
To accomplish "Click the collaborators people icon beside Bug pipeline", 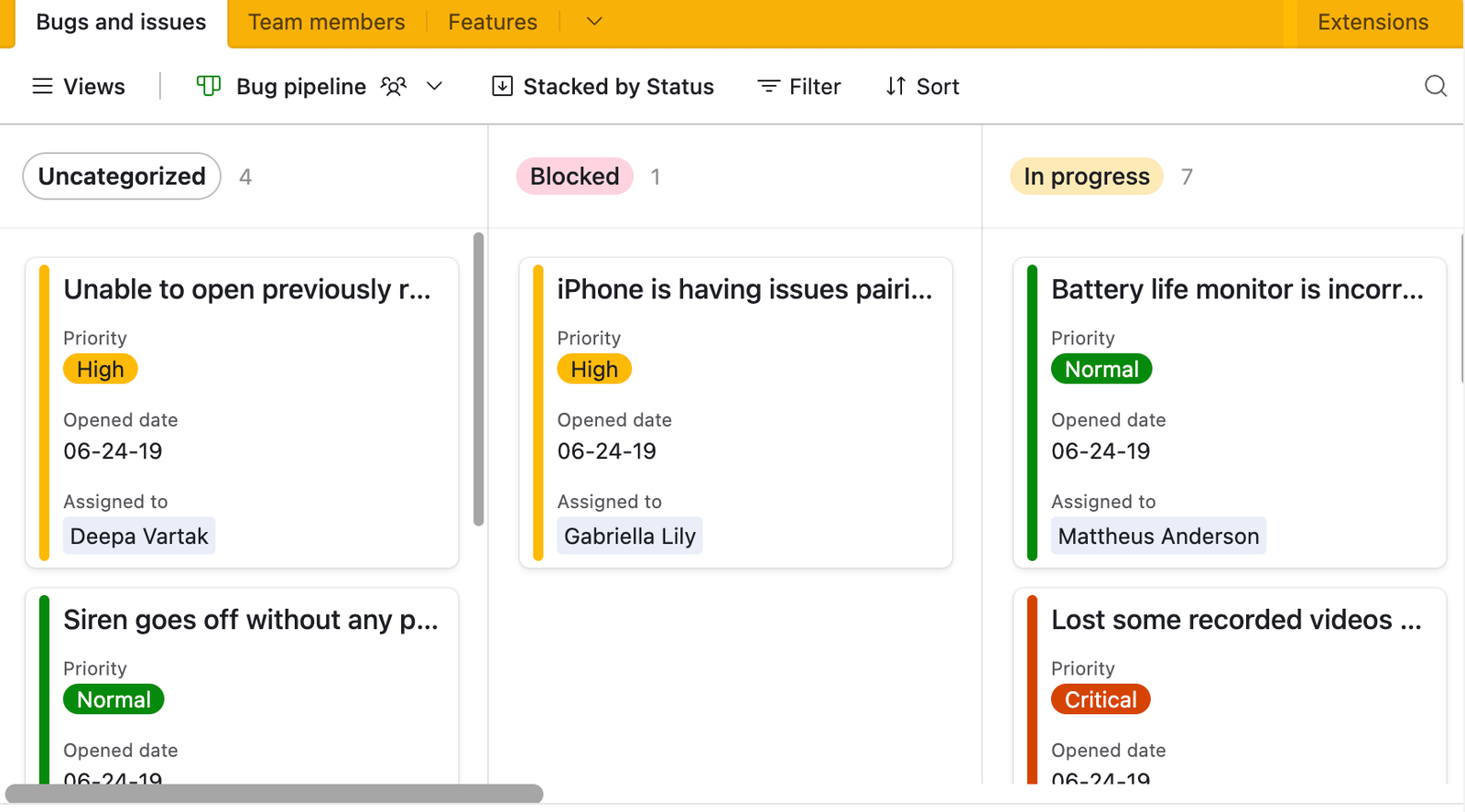I will point(394,86).
